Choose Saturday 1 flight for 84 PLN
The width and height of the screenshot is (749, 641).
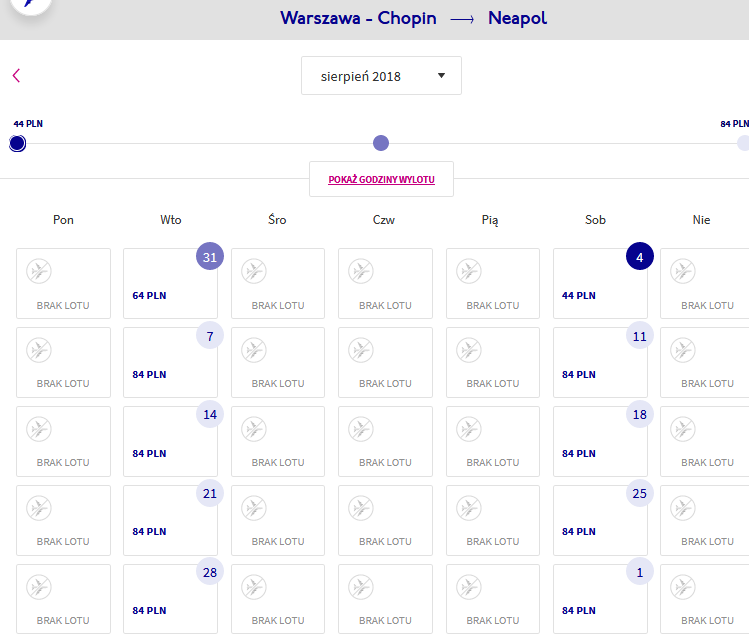point(600,599)
